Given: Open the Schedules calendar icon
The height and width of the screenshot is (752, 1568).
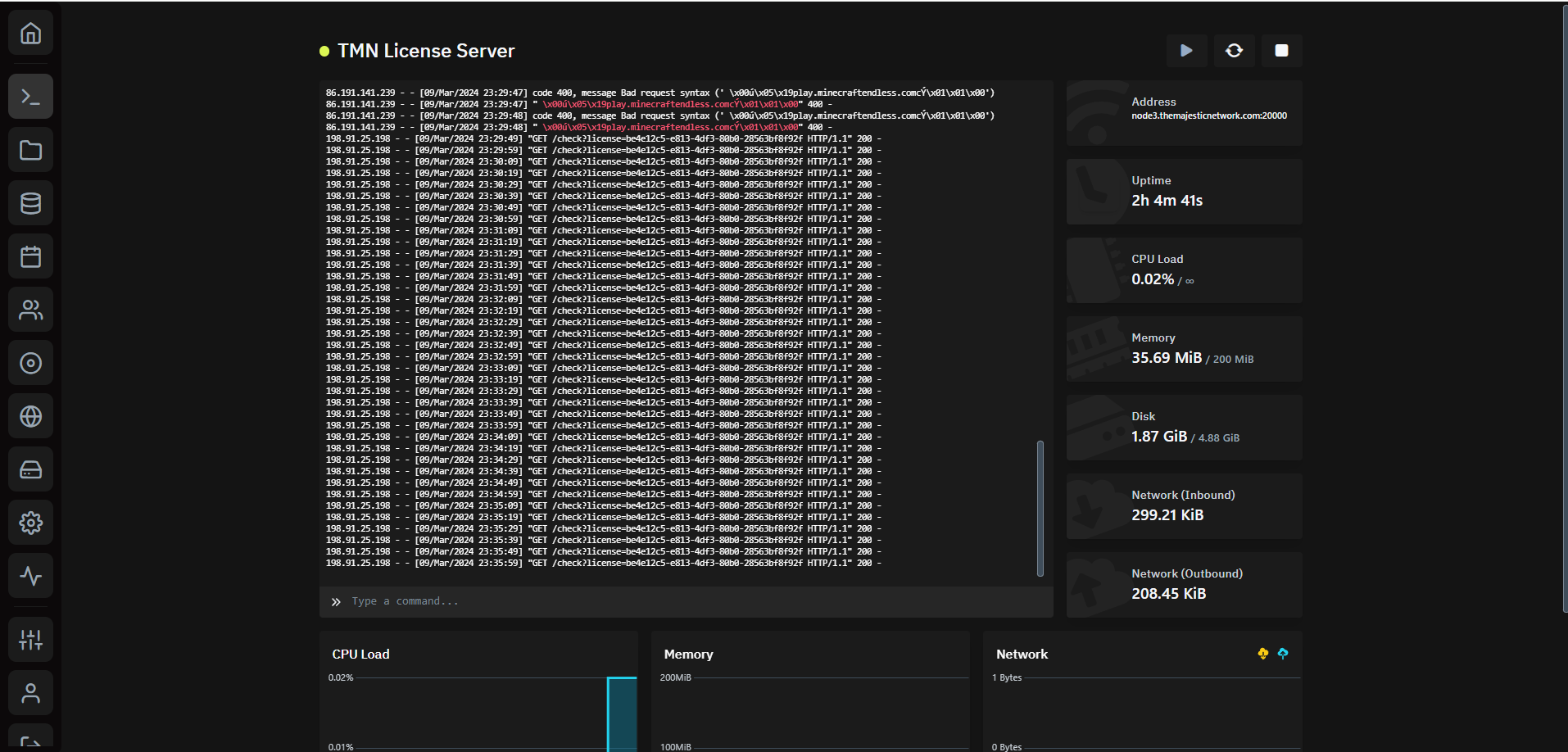Looking at the screenshot, I should click(31, 256).
